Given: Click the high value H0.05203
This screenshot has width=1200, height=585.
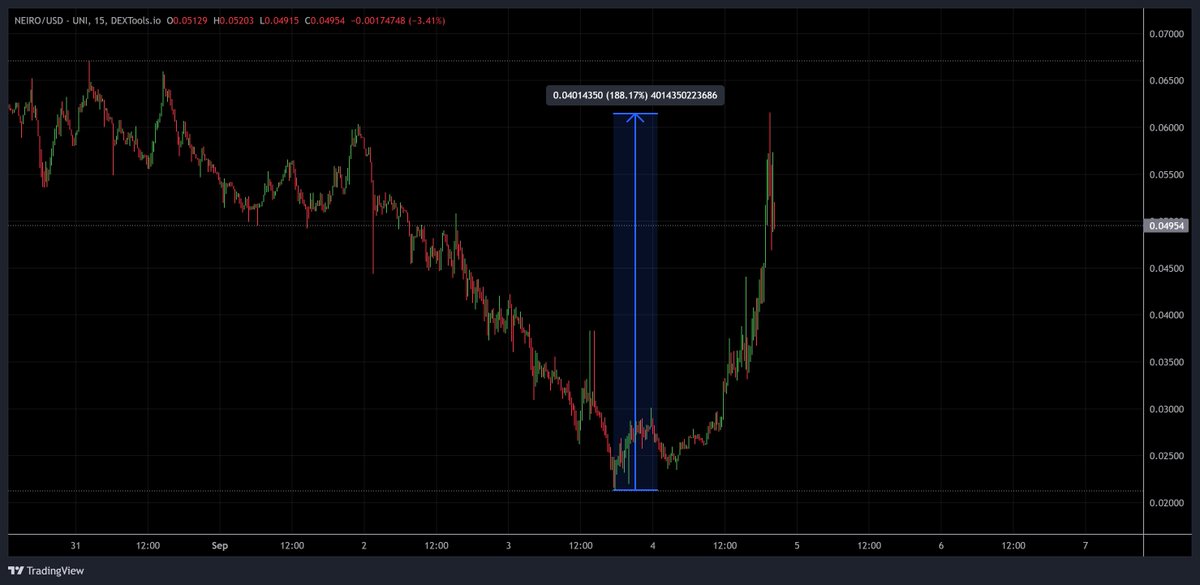Looking at the screenshot, I should 233,20.
